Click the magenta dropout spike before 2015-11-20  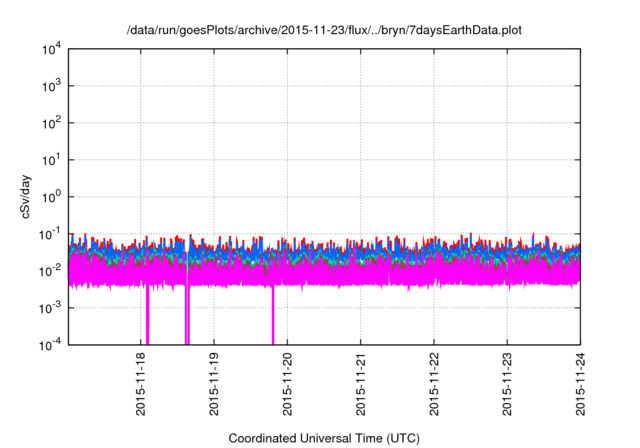click(x=273, y=314)
